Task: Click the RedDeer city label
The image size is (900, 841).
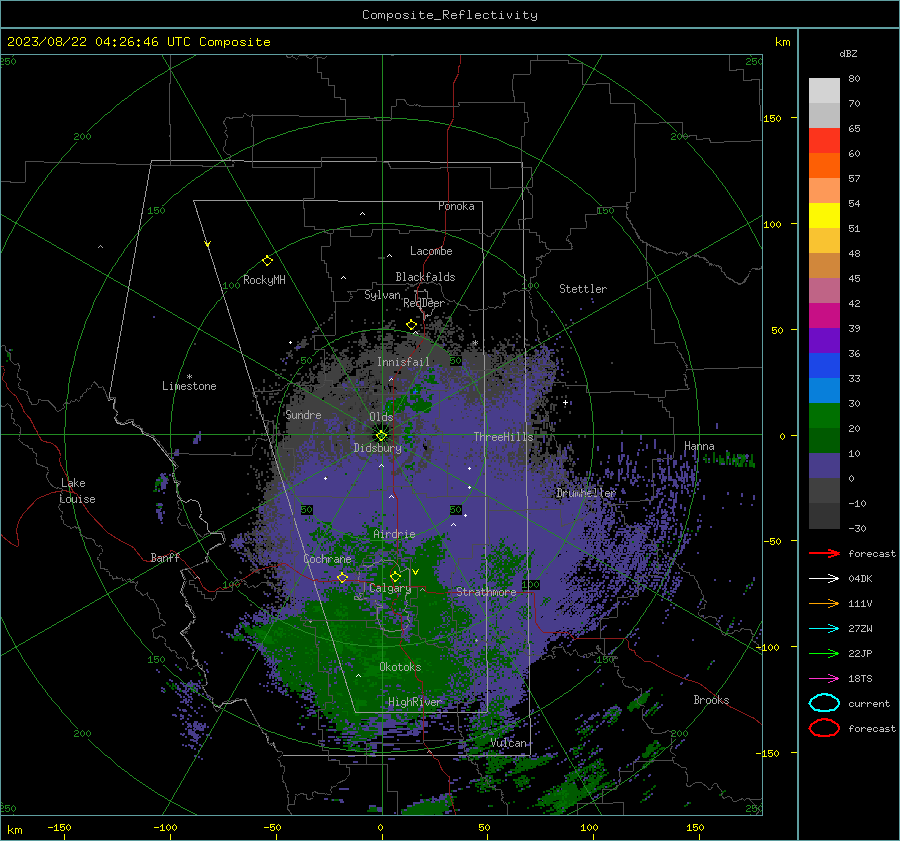Action: point(424,303)
